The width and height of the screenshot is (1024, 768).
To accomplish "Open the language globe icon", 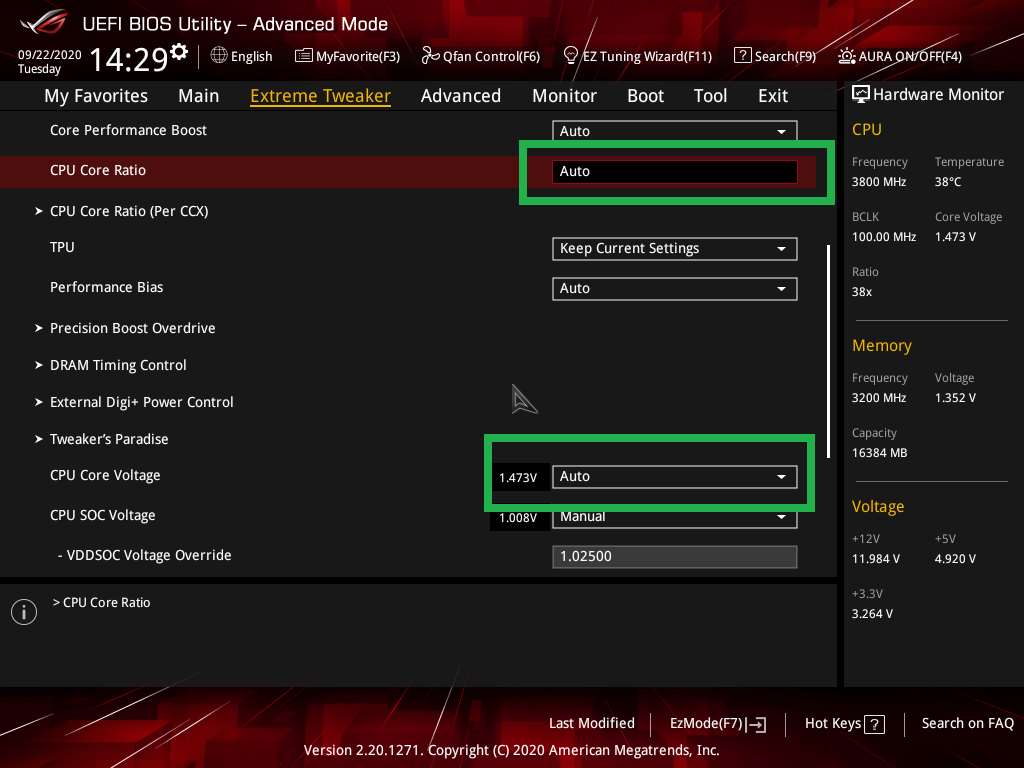I will tap(219, 56).
